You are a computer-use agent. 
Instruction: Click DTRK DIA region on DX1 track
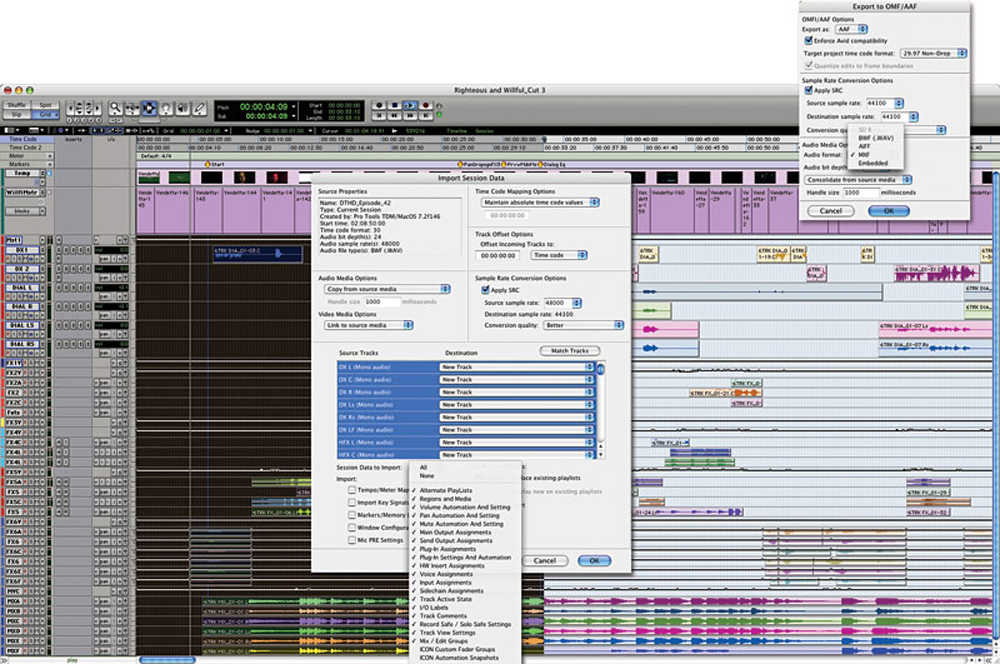tap(257, 254)
